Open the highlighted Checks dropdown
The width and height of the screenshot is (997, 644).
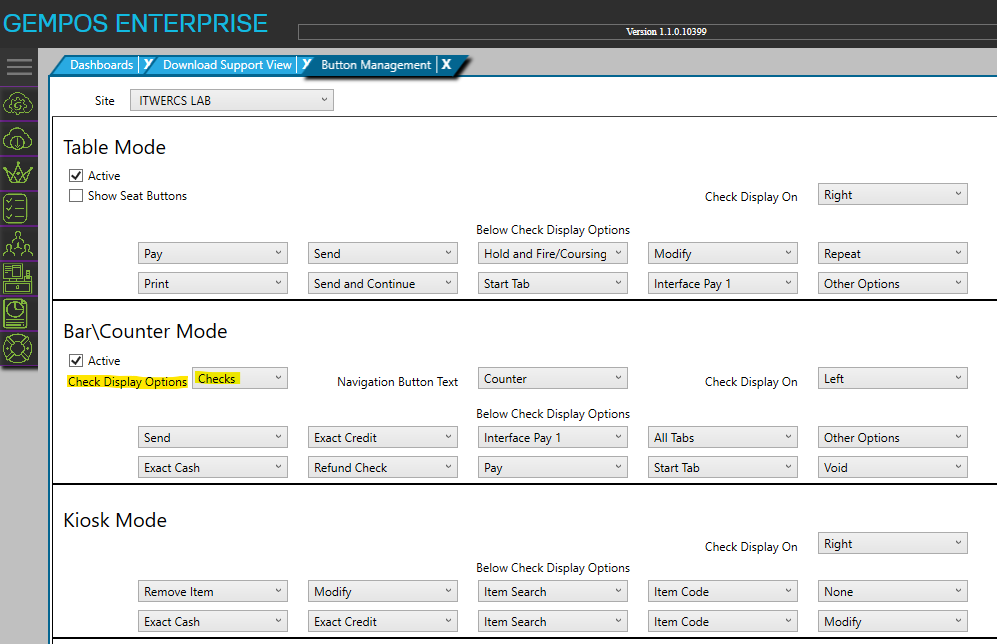pyautogui.click(x=239, y=378)
